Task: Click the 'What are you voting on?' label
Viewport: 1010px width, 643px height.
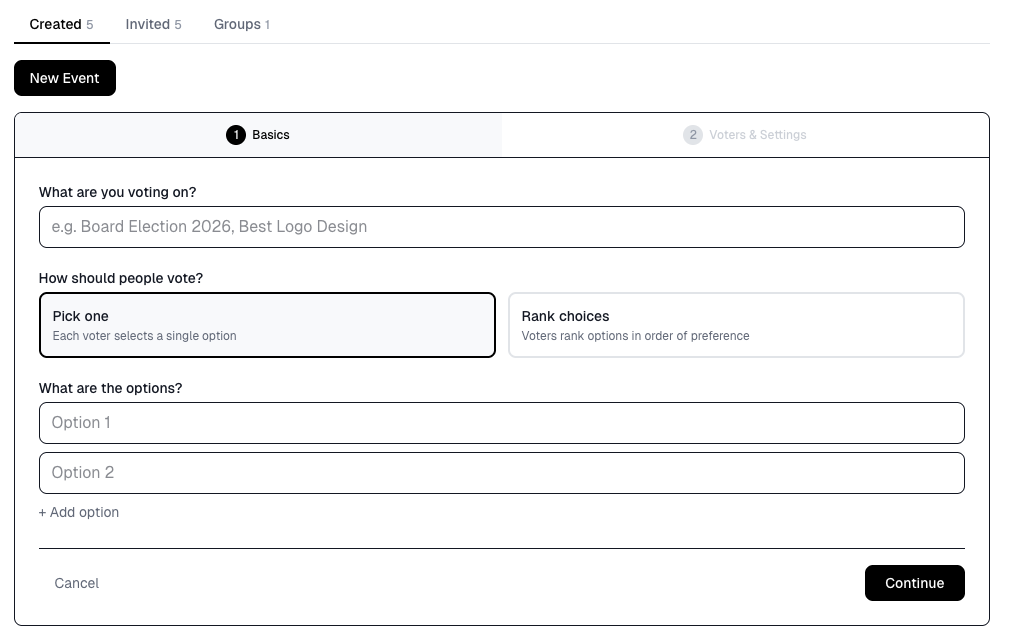Action: click(118, 192)
